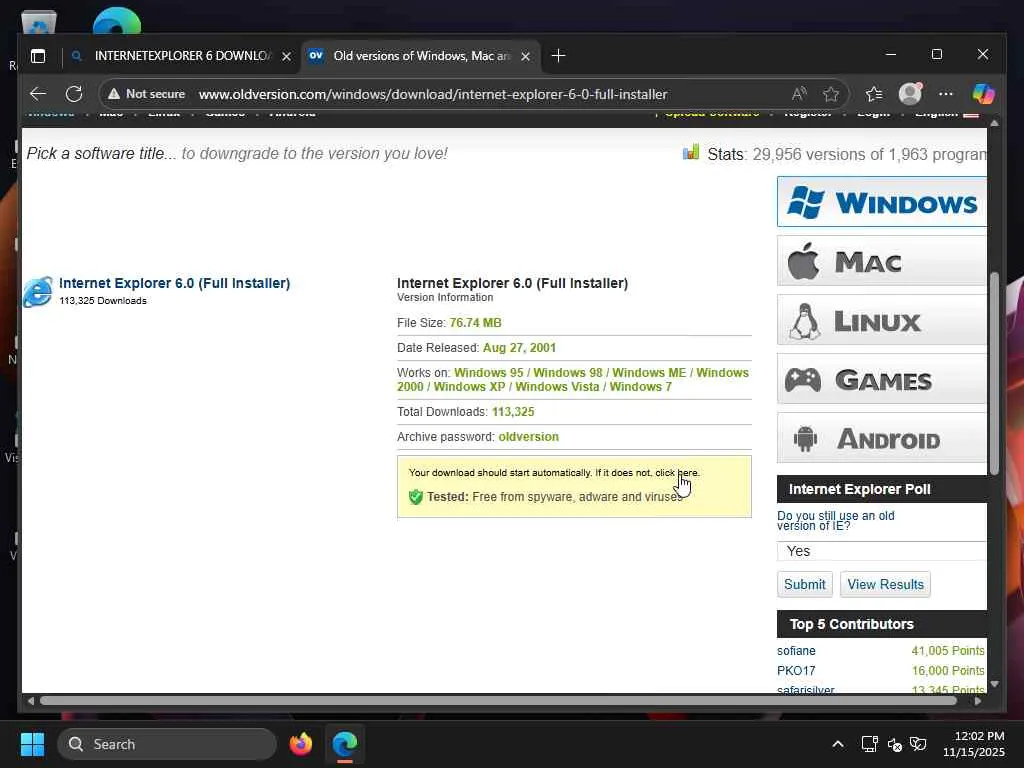Screen dimensions: 1024x768
Task: Open Internet Explorer 6.0 (Full Installer) link
Action: (x=174, y=283)
